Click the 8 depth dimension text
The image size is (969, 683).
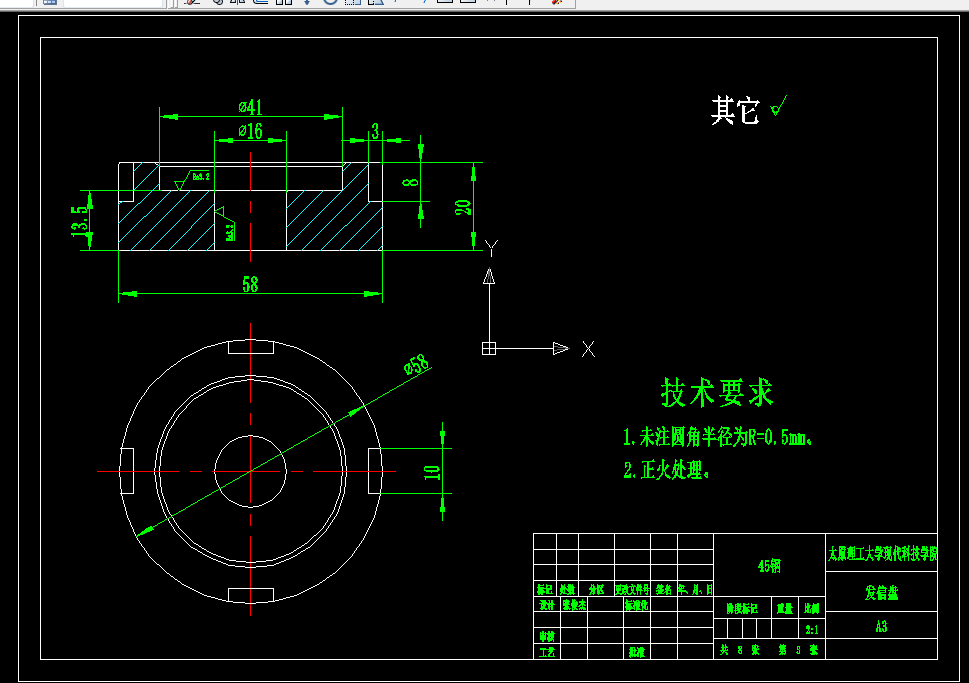point(410,182)
